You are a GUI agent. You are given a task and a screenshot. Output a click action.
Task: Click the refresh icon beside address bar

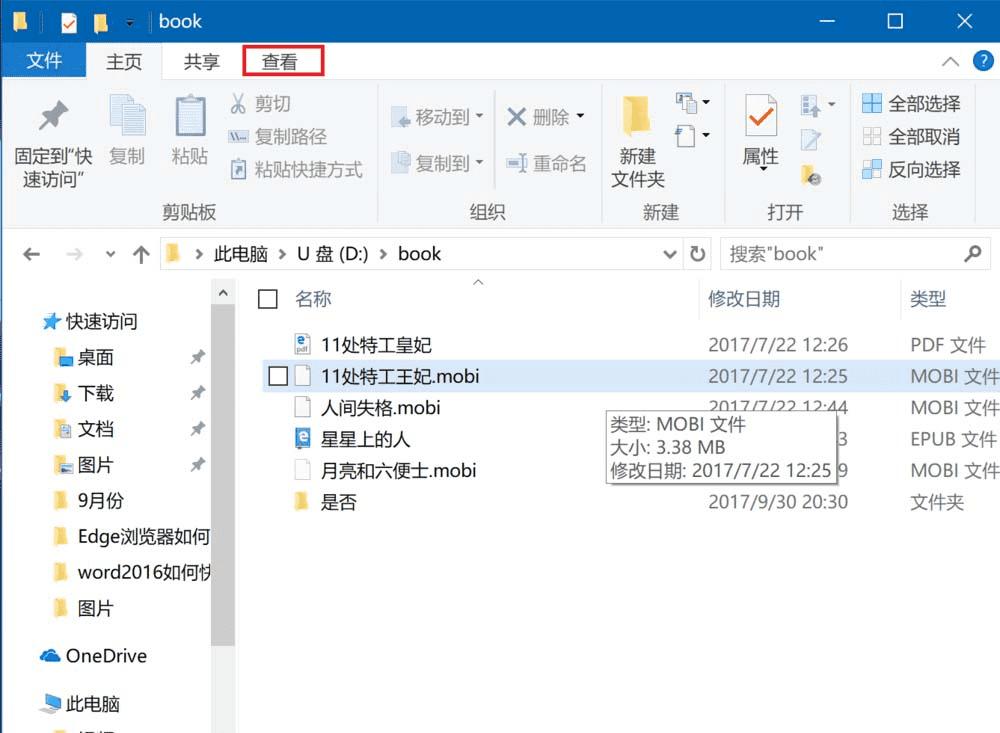click(698, 254)
